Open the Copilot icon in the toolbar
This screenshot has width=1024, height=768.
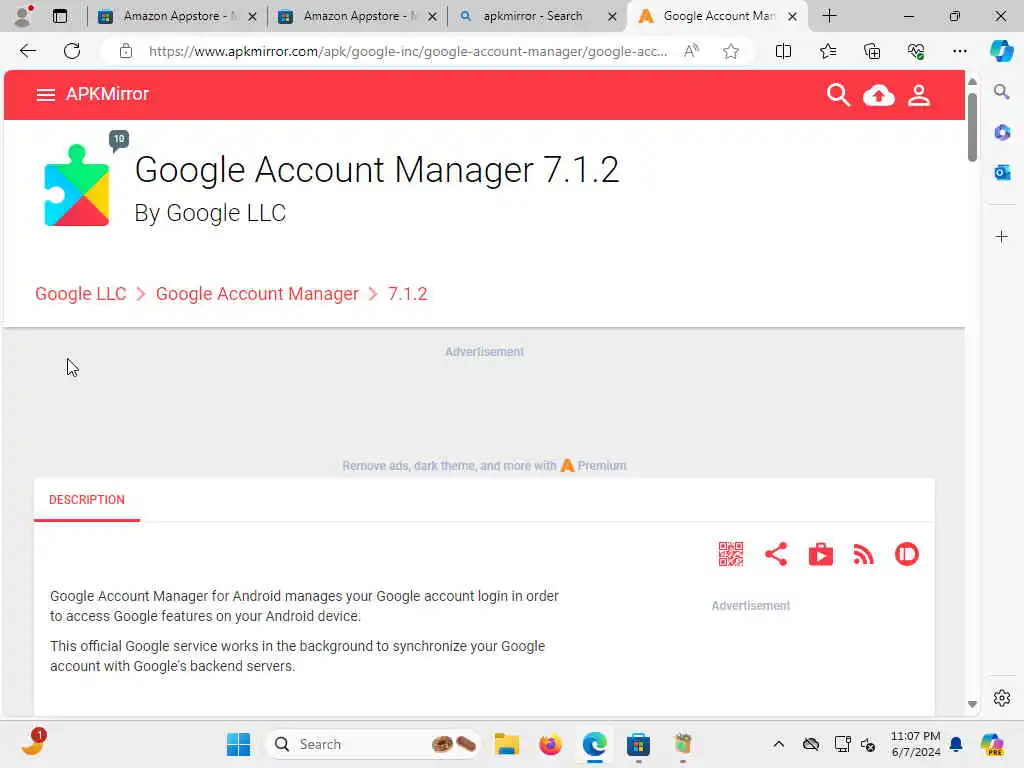click(1000, 51)
